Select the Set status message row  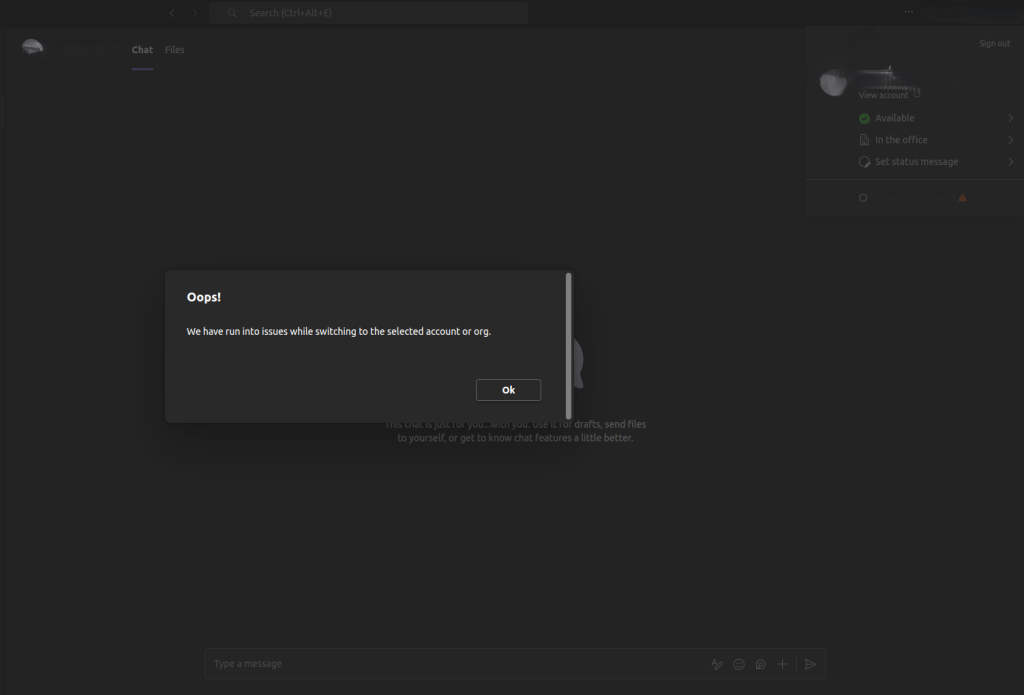(x=936, y=161)
